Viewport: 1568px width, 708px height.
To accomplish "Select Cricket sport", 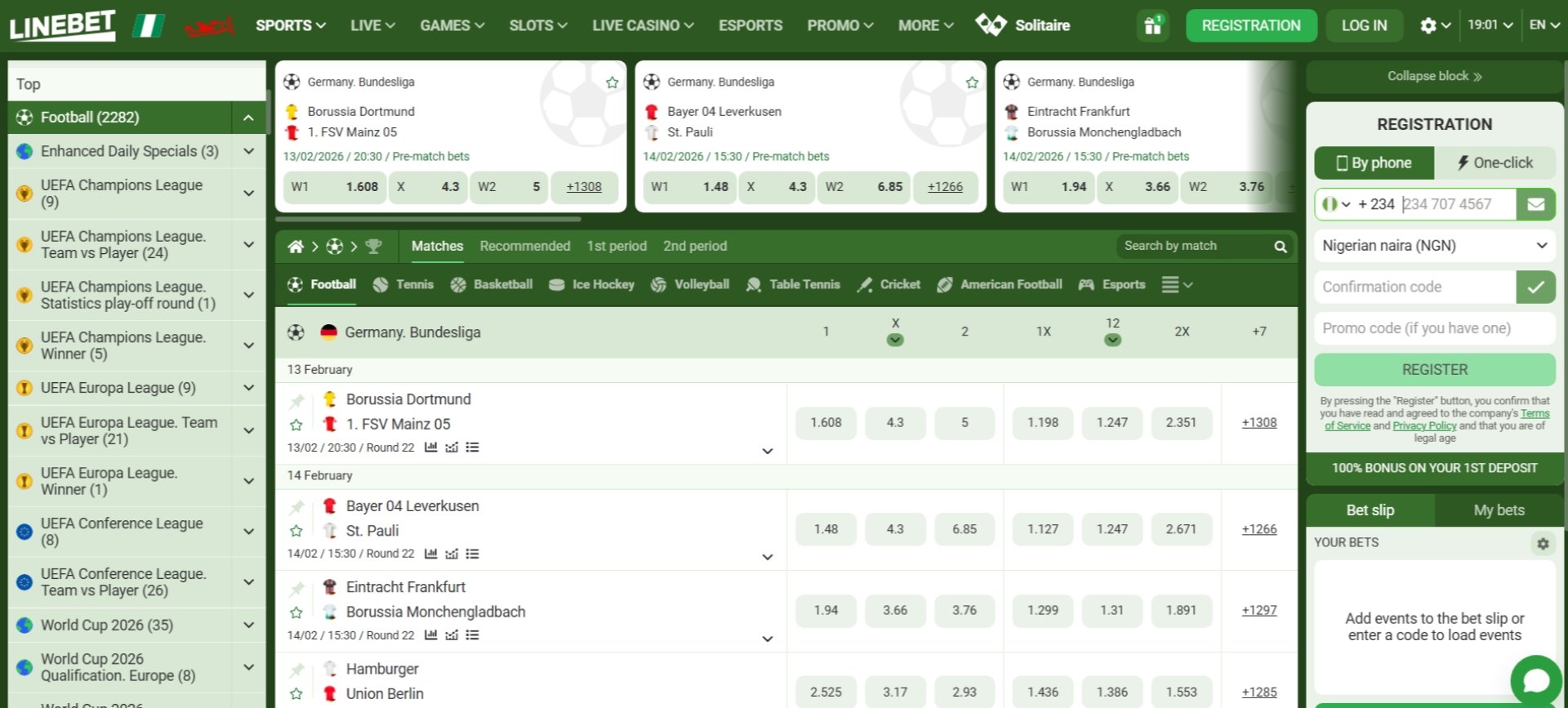I will [x=889, y=284].
